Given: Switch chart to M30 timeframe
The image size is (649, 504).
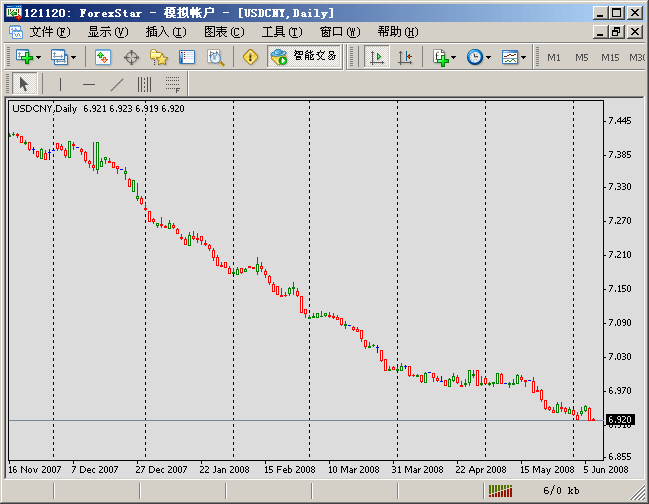Looking at the screenshot, I should click(637, 58).
